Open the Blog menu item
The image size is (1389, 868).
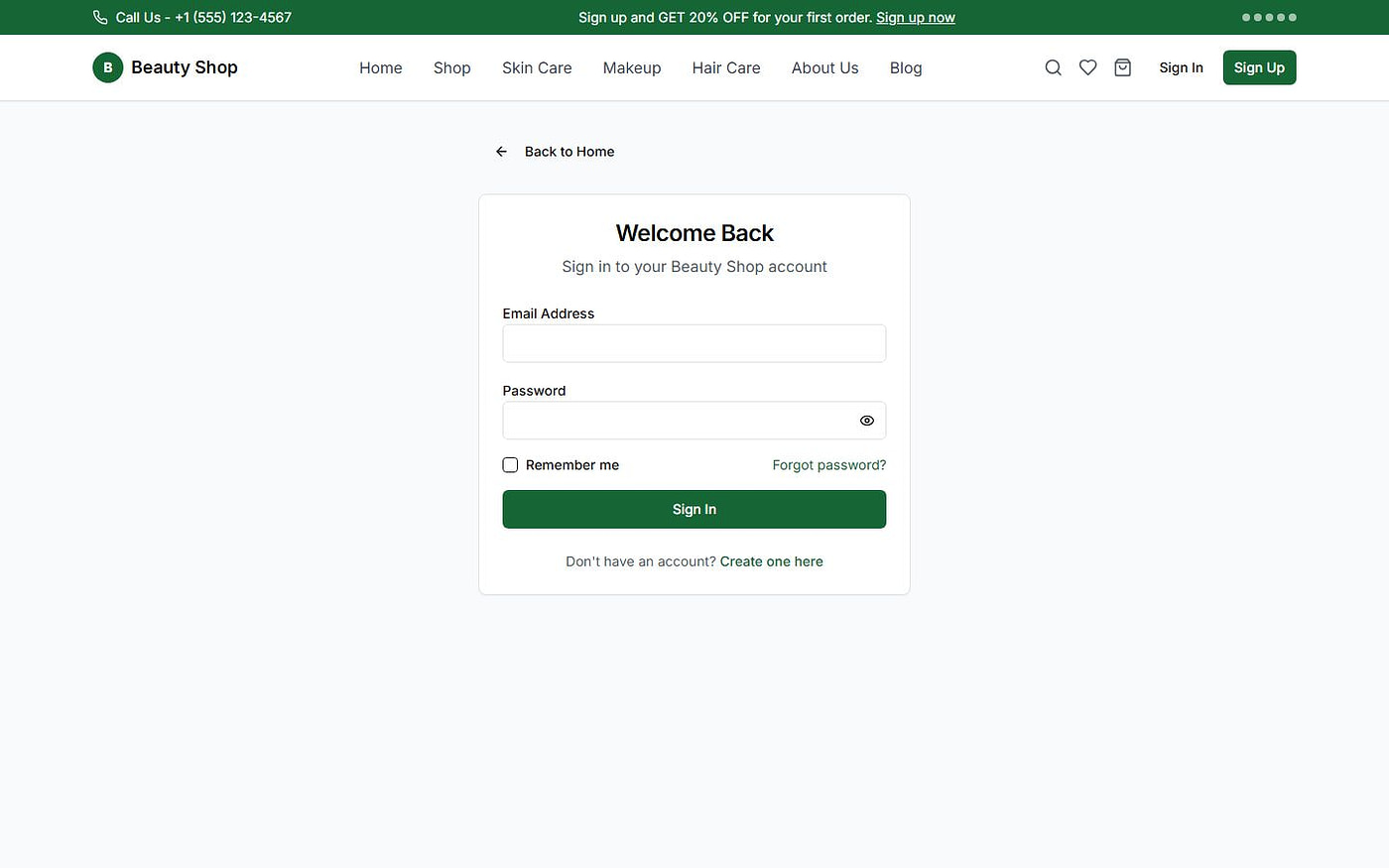[x=906, y=67]
